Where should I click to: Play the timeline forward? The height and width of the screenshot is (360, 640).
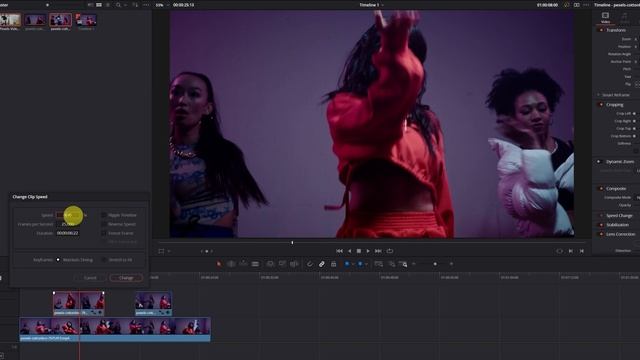(368, 251)
